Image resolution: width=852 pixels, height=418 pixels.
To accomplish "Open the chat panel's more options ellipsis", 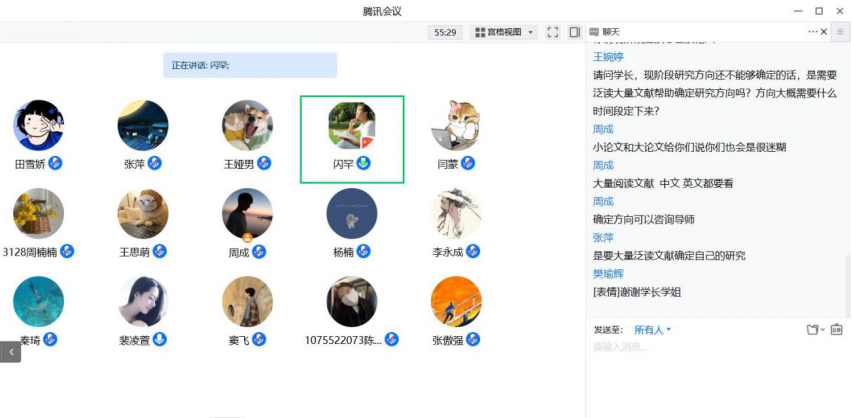I will pyautogui.click(x=812, y=32).
